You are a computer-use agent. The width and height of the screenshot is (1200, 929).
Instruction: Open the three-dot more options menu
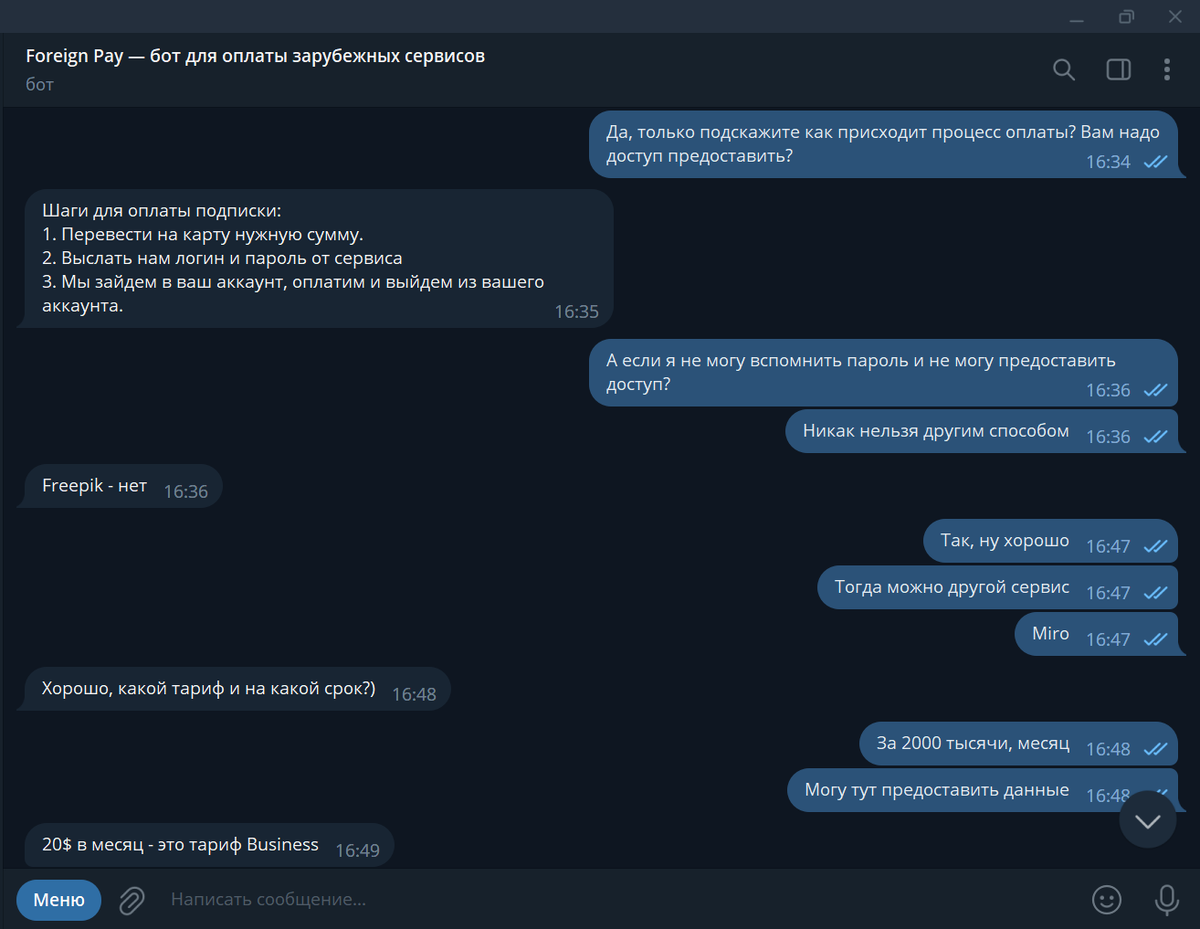[x=1166, y=69]
